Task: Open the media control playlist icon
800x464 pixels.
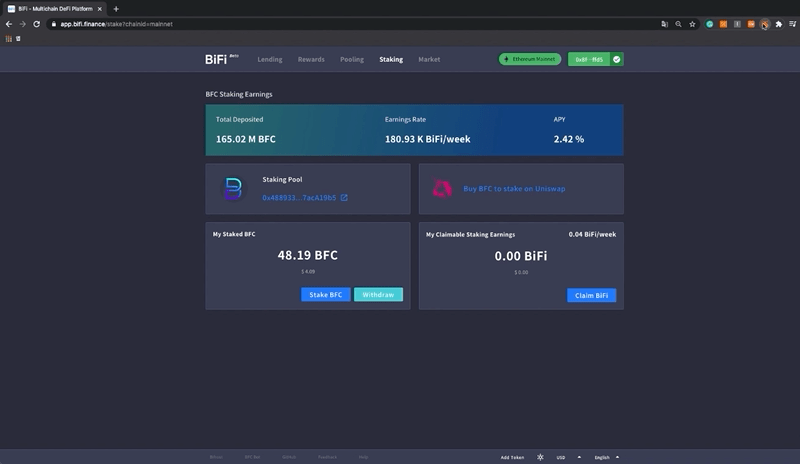Action: tap(792, 24)
